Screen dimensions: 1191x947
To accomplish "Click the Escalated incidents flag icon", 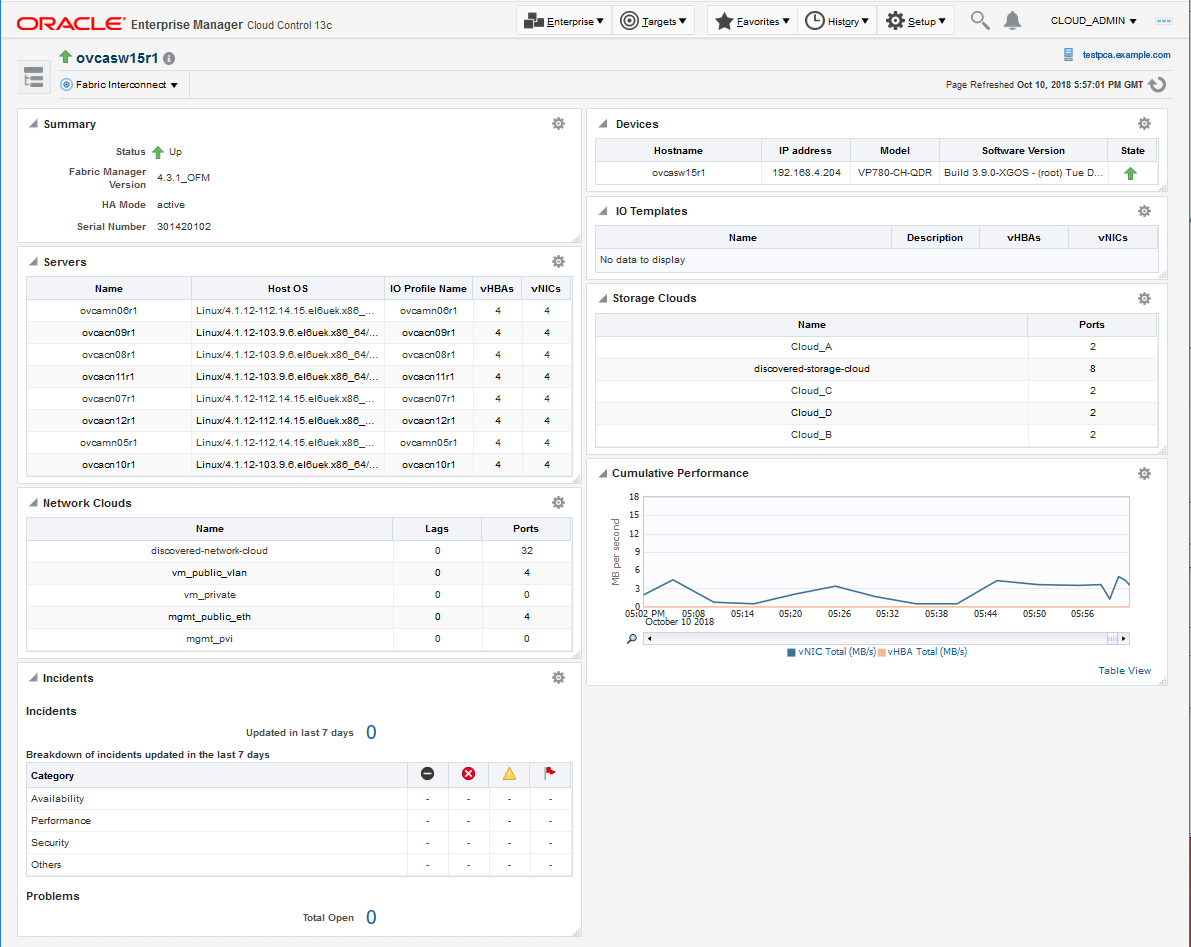I will pos(550,773).
